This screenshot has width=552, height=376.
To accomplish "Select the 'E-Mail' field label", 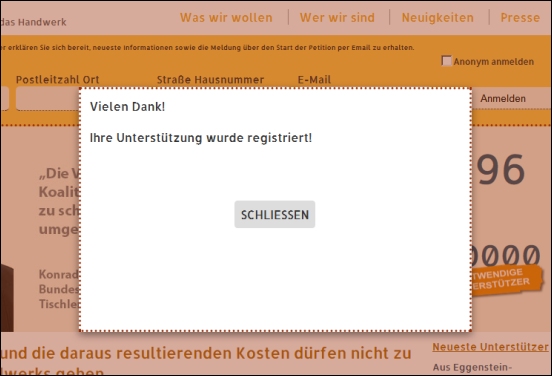I will 314,80.
